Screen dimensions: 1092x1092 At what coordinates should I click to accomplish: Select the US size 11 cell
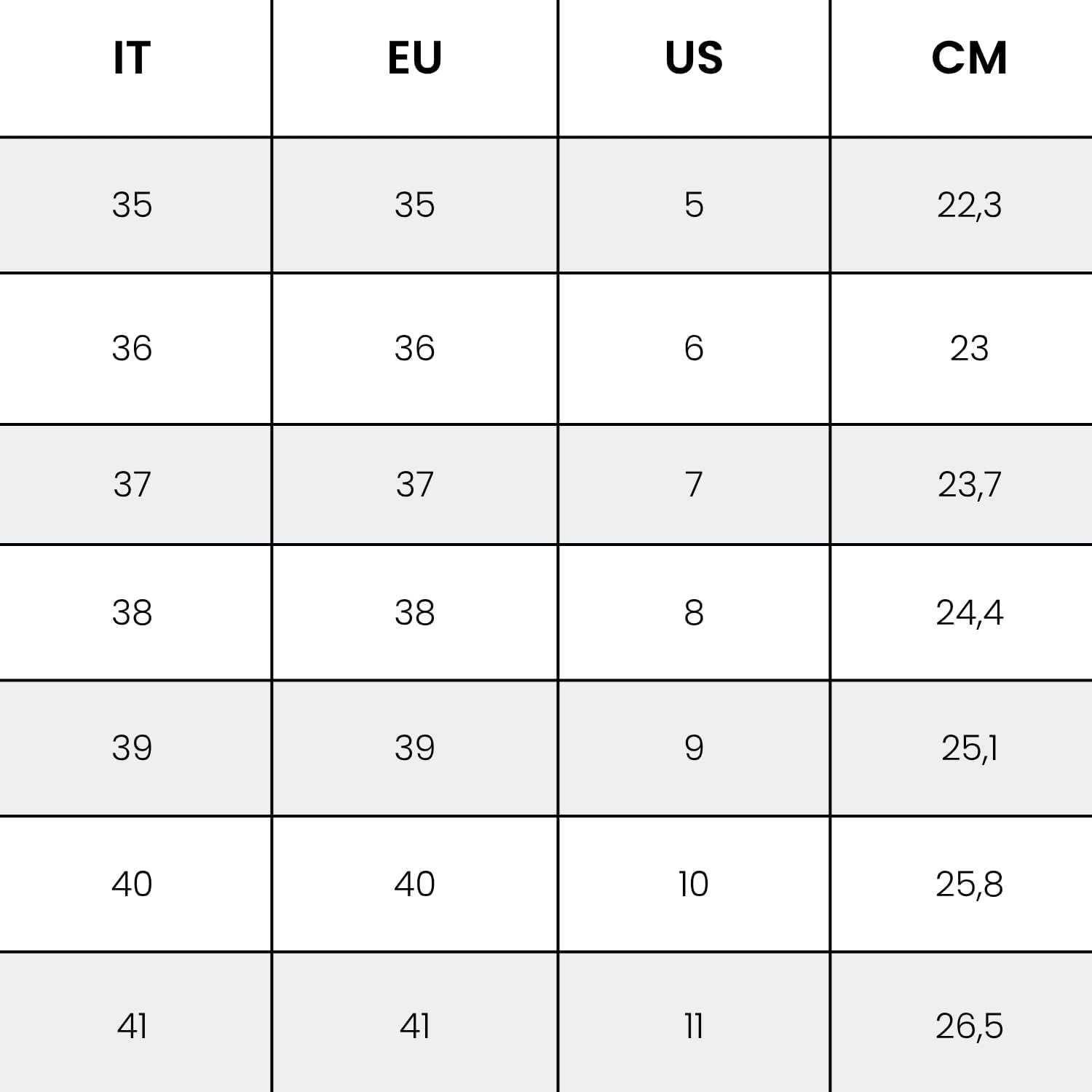coord(694,1023)
